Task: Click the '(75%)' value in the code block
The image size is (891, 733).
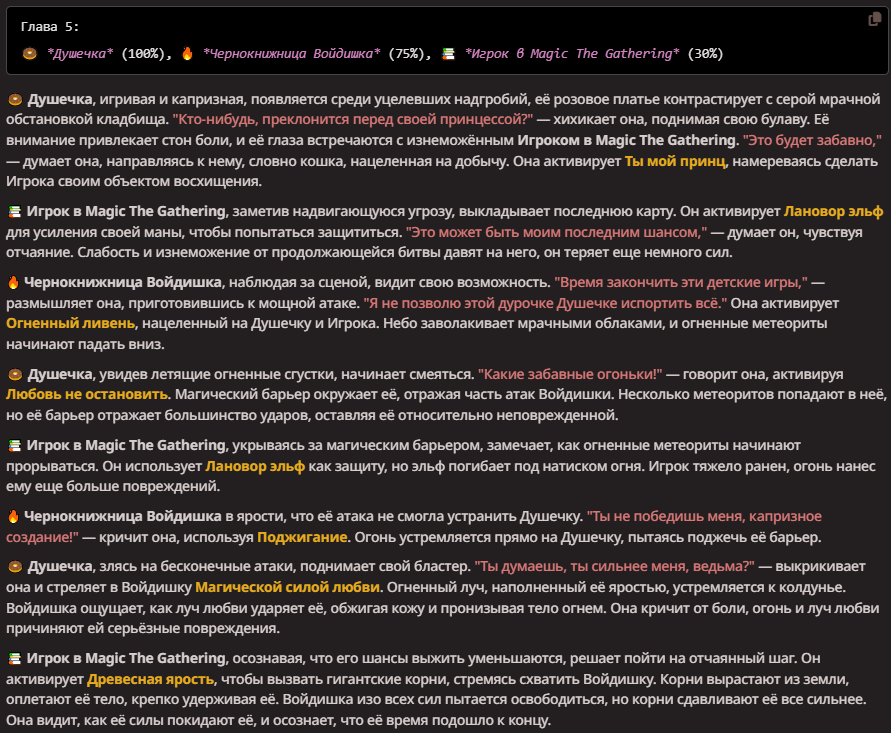Action: [406, 53]
